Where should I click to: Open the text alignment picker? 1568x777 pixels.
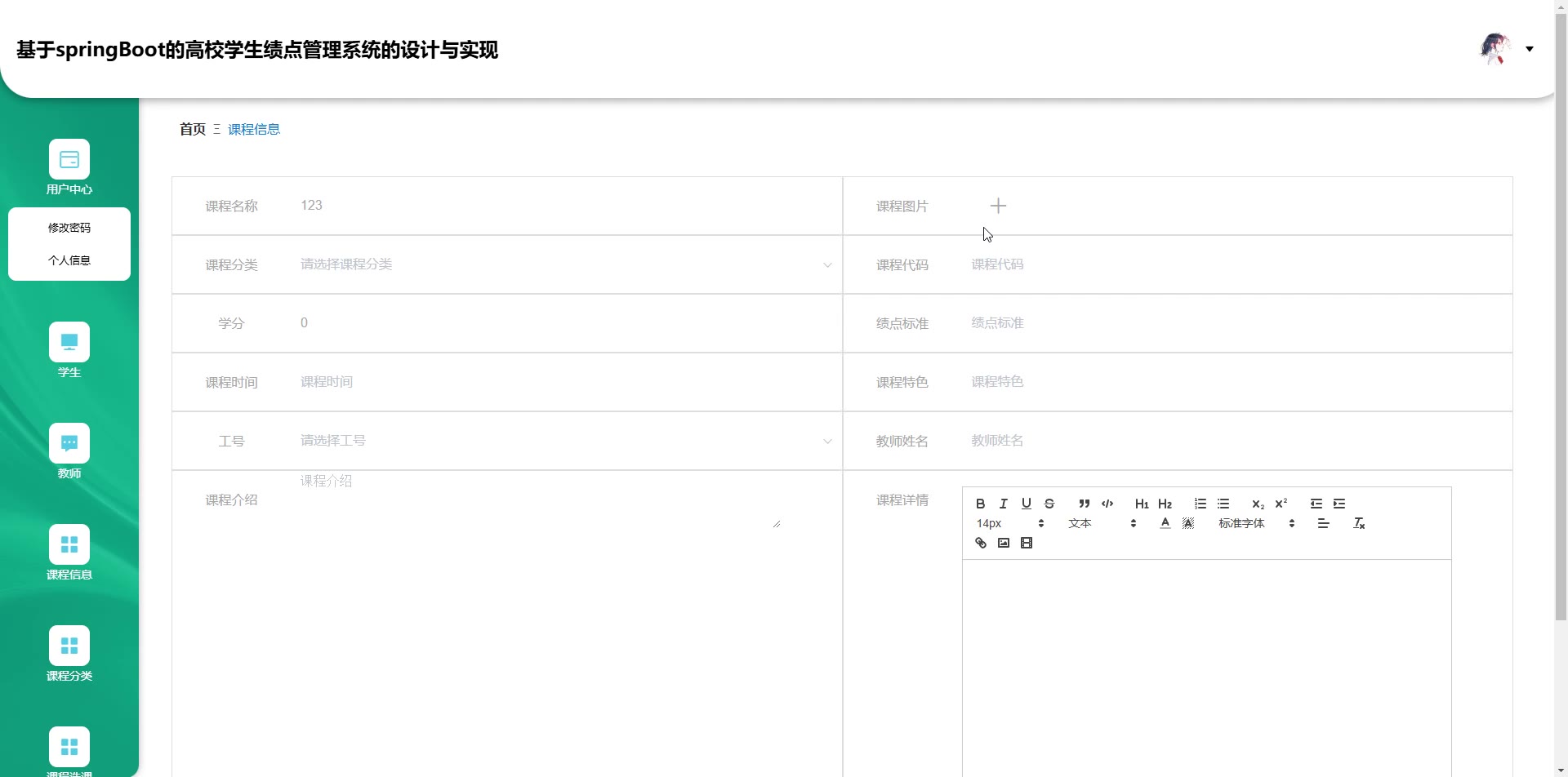coord(1324,523)
